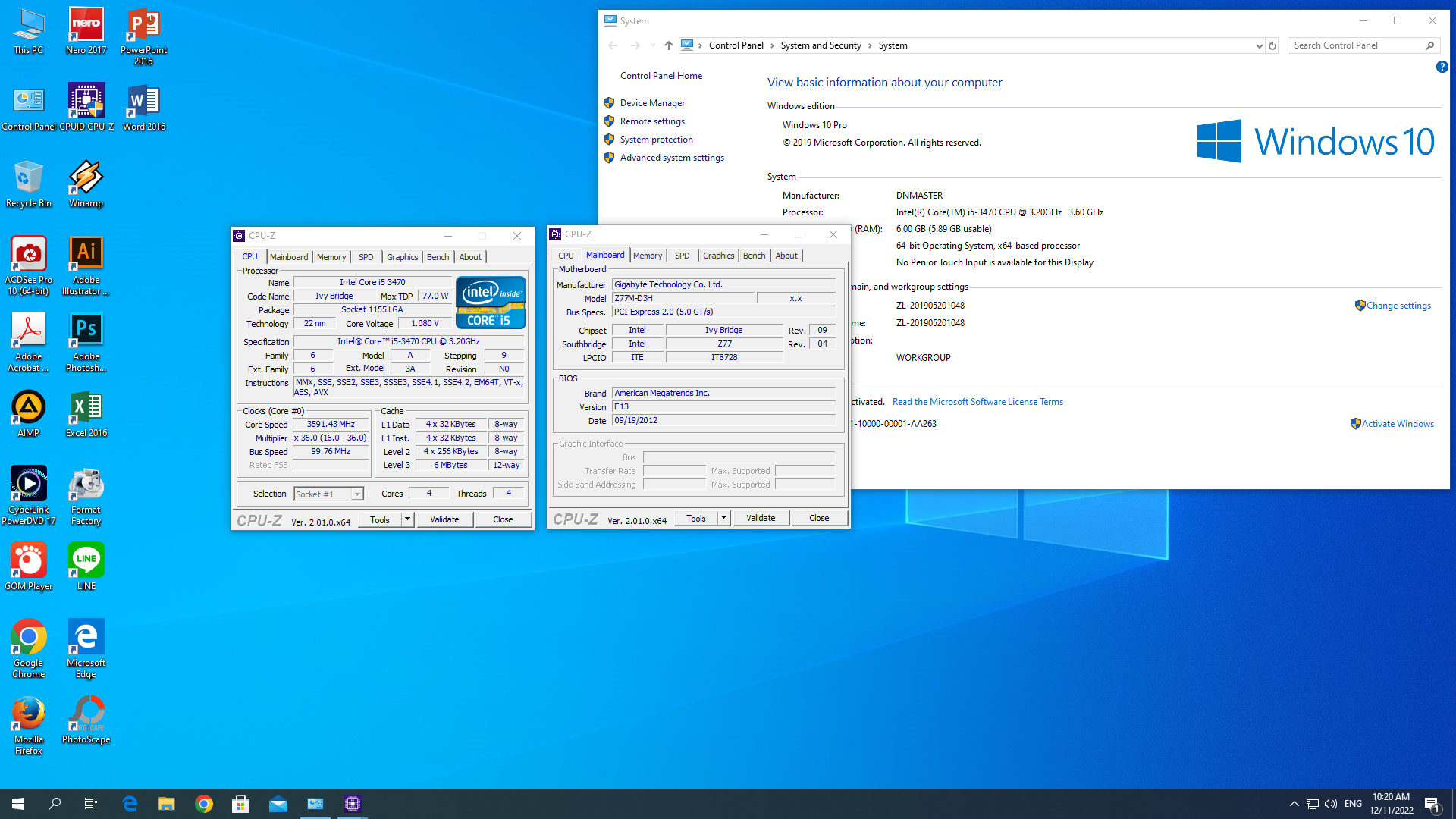This screenshot has width=1456, height=819.
Task: Select the CPUID CPU-Z desktop shortcut
Action: pyautogui.click(x=86, y=108)
